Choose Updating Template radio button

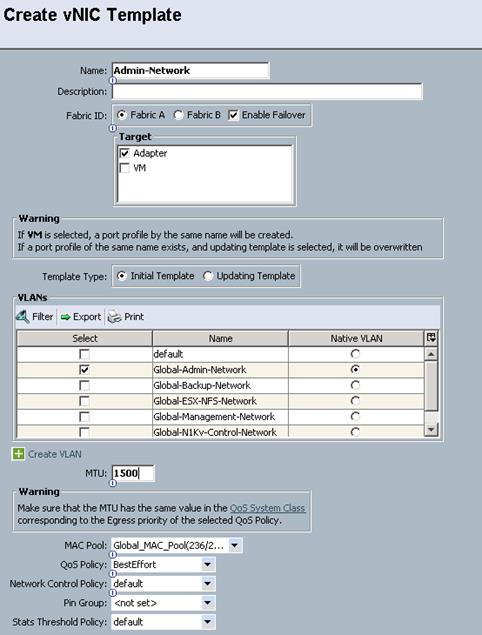pyautogui.click(x=207, y=276)
